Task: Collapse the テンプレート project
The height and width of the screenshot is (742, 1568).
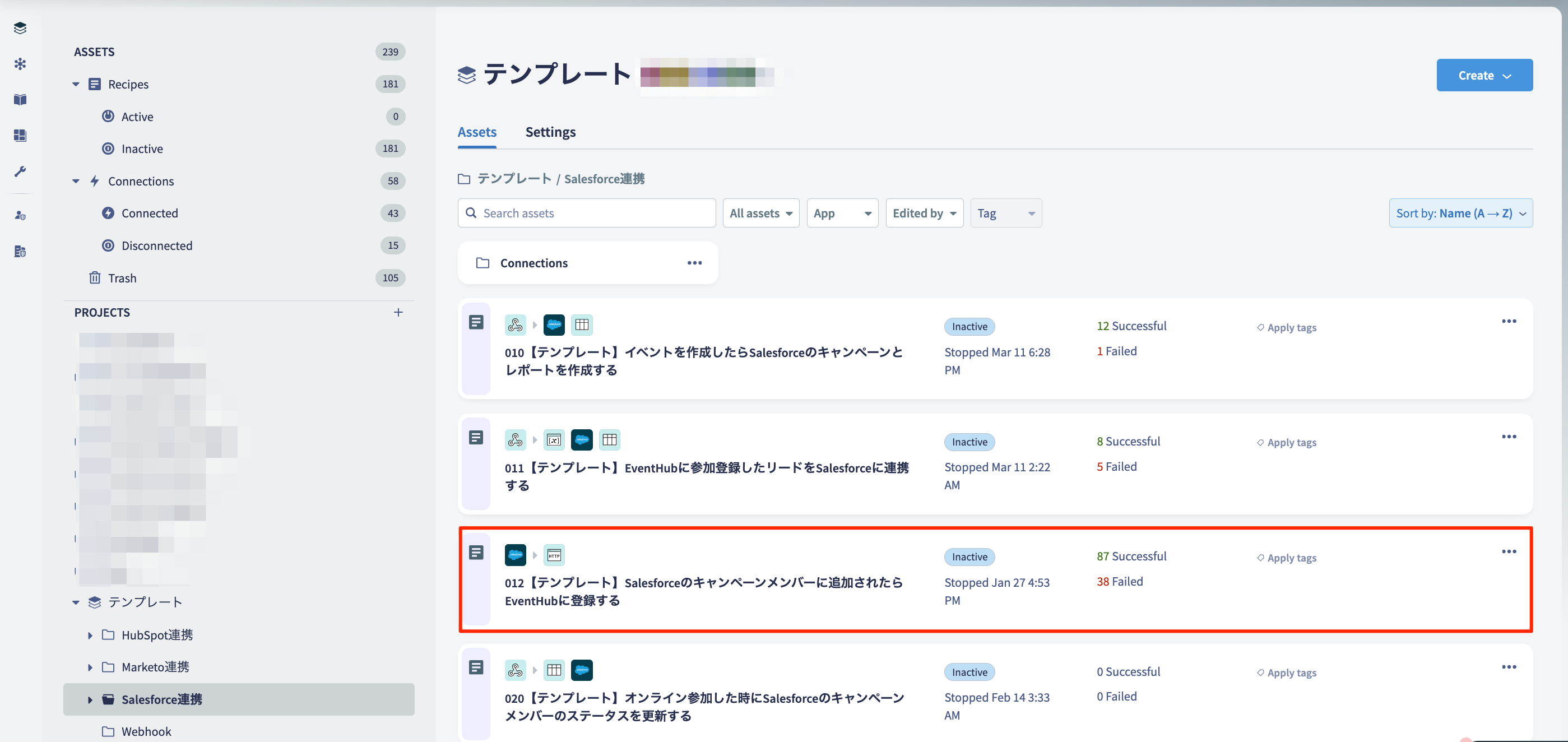Action: click(x=76, y=602)
